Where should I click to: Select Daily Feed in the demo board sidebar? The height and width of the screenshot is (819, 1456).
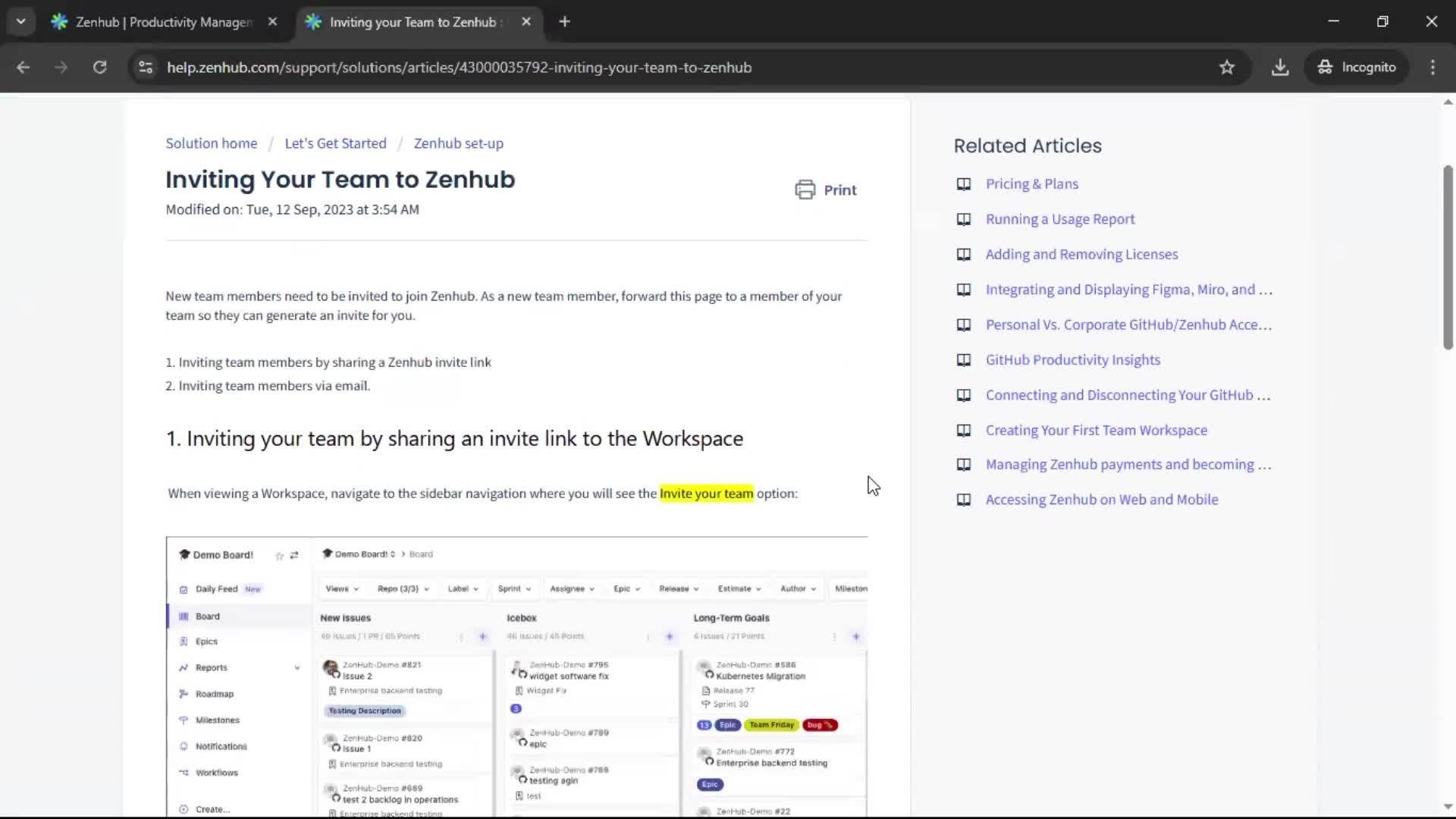click(218, 588)
